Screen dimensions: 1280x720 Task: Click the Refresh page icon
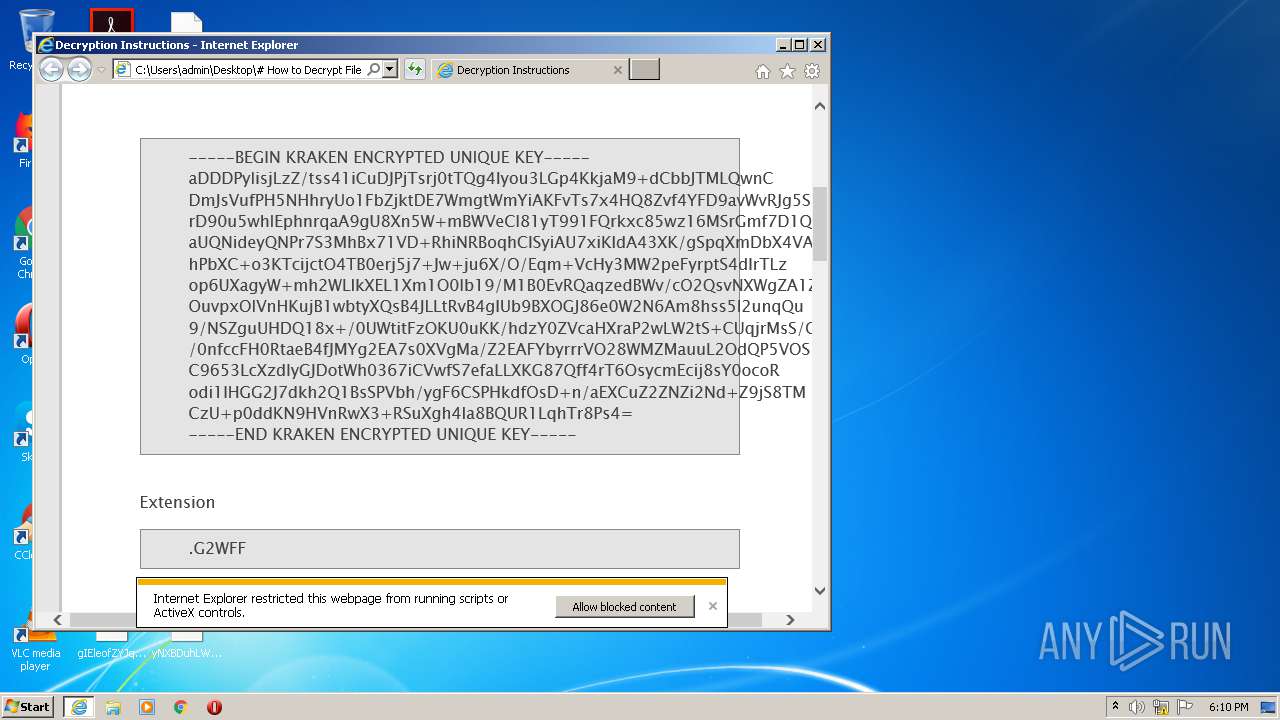[414, 69]
